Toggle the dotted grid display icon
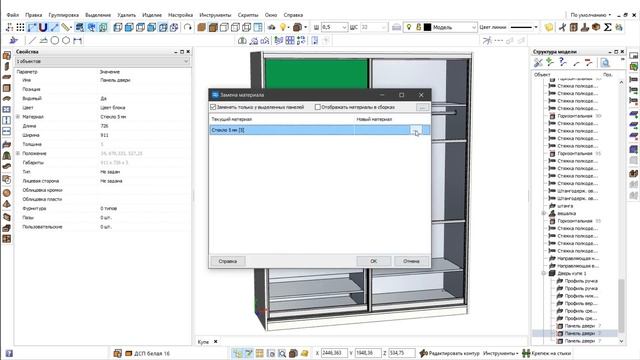The image size is (640, 360). point(20,27)
